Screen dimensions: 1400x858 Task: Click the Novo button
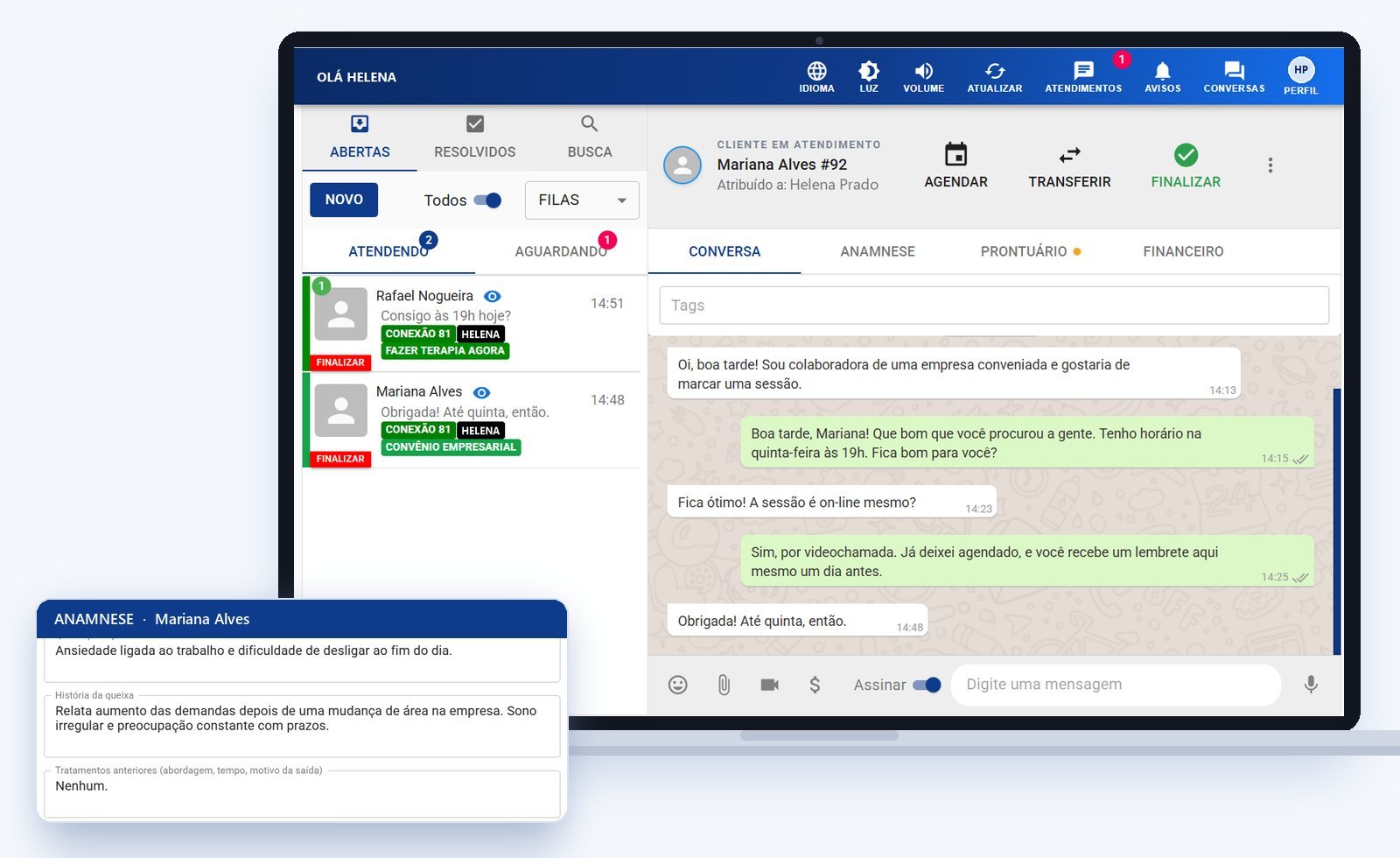point(344,200)
